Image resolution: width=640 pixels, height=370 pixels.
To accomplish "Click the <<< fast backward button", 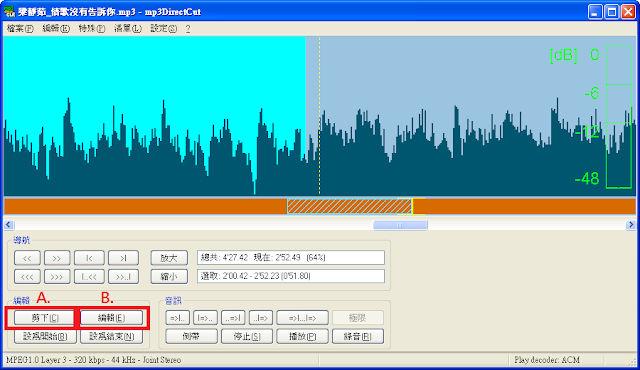I will 27,277.
